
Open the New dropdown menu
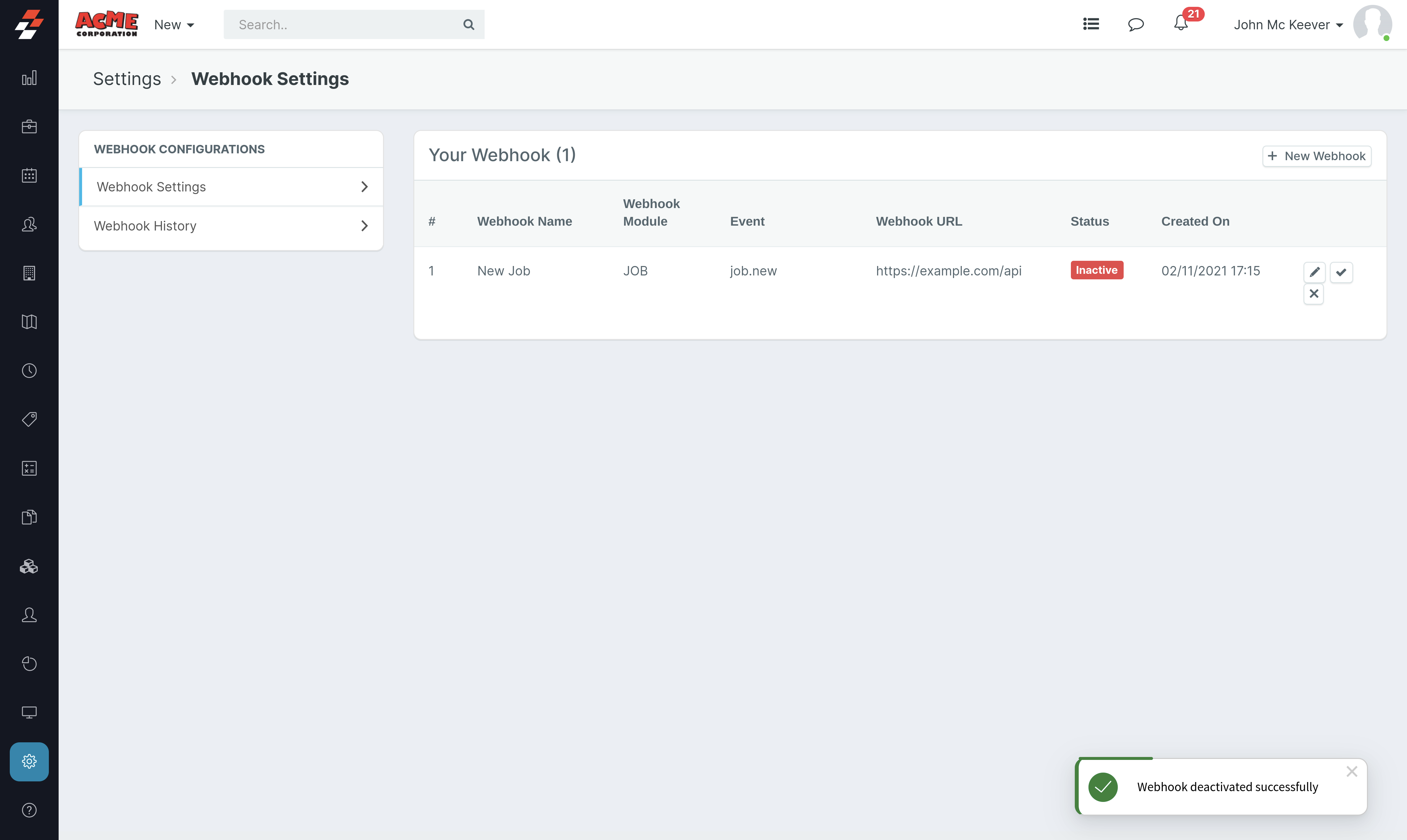coord(174,24)
